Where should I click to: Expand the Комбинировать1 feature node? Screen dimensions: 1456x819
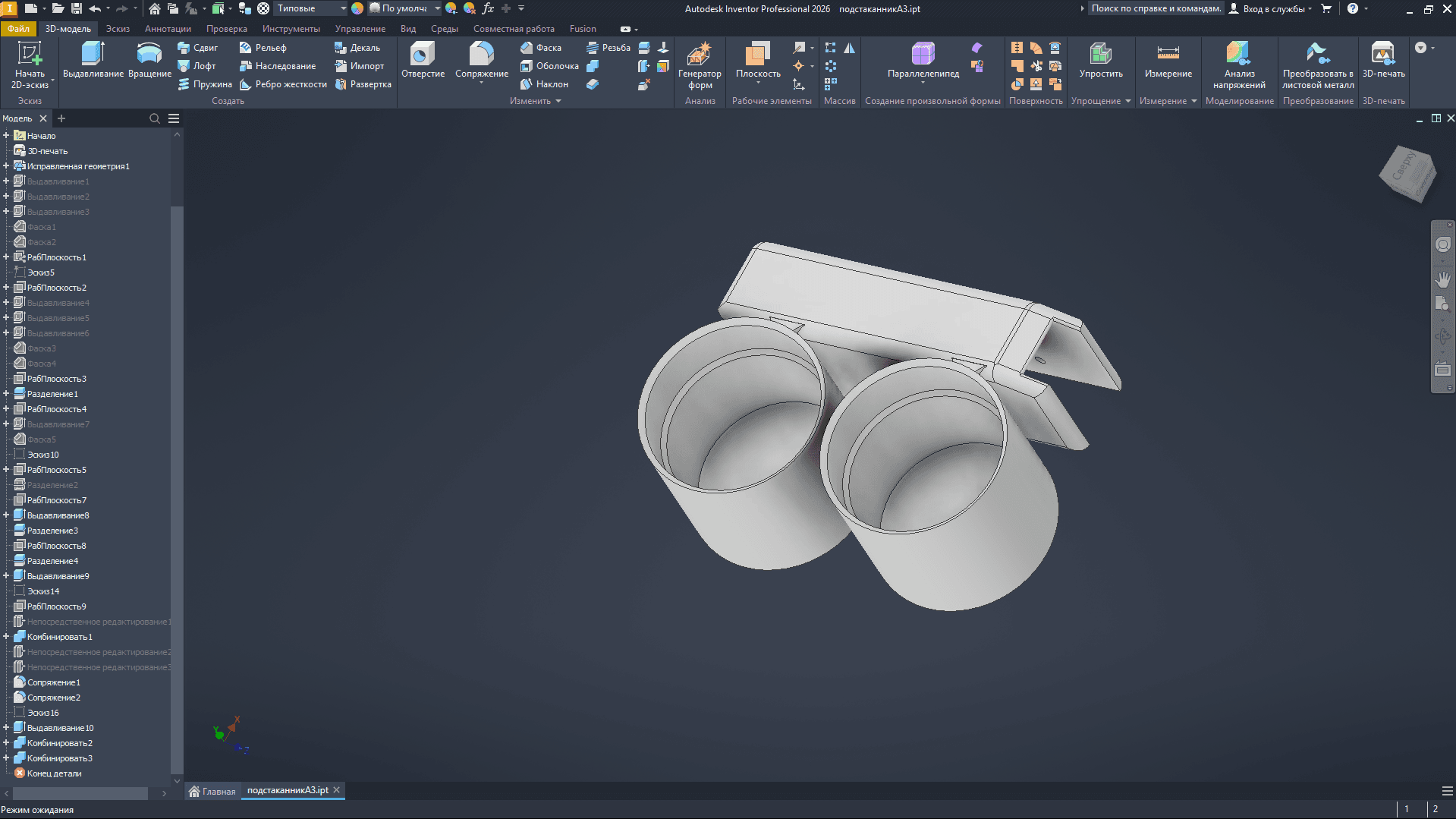coord(6,637)
